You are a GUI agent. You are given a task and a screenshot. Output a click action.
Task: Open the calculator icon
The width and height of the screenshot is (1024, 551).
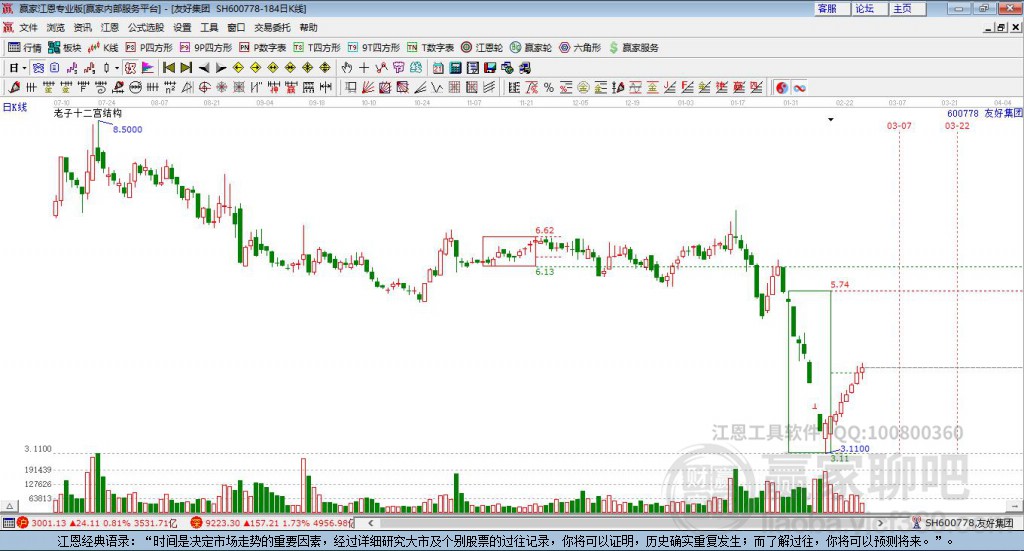(455, 68)
